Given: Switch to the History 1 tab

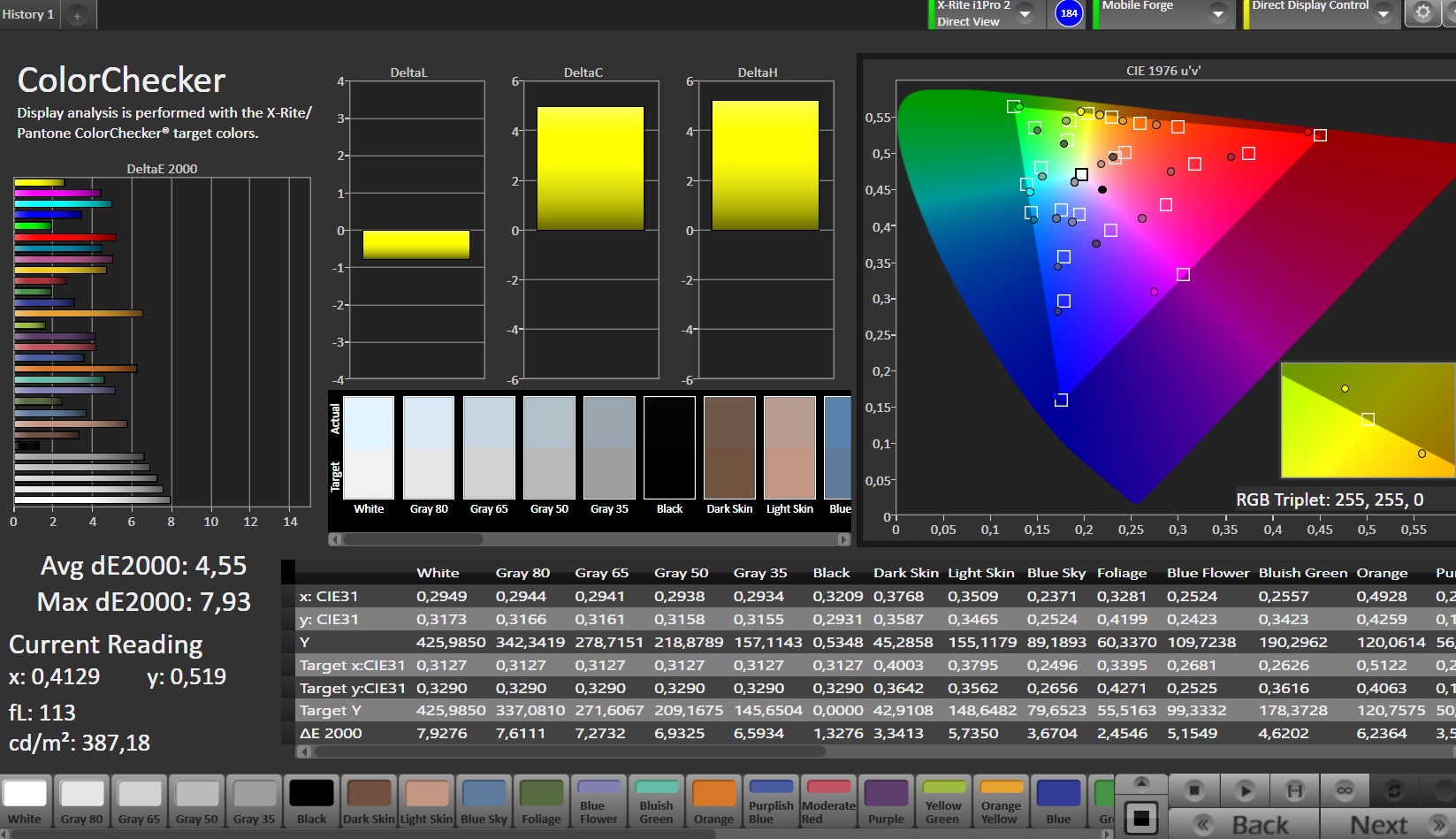Looking at the screenshot, I should coord(28,14).
